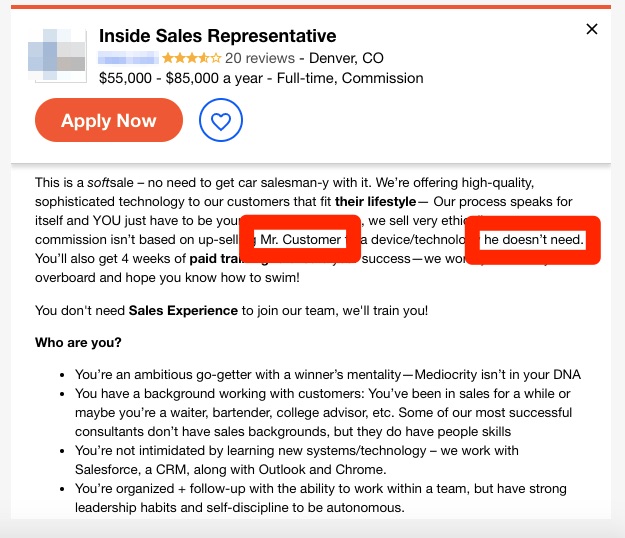The height and width of the screenshot is (538, 625).
Task: Close the job details panel
Action: tap(592, 29)
